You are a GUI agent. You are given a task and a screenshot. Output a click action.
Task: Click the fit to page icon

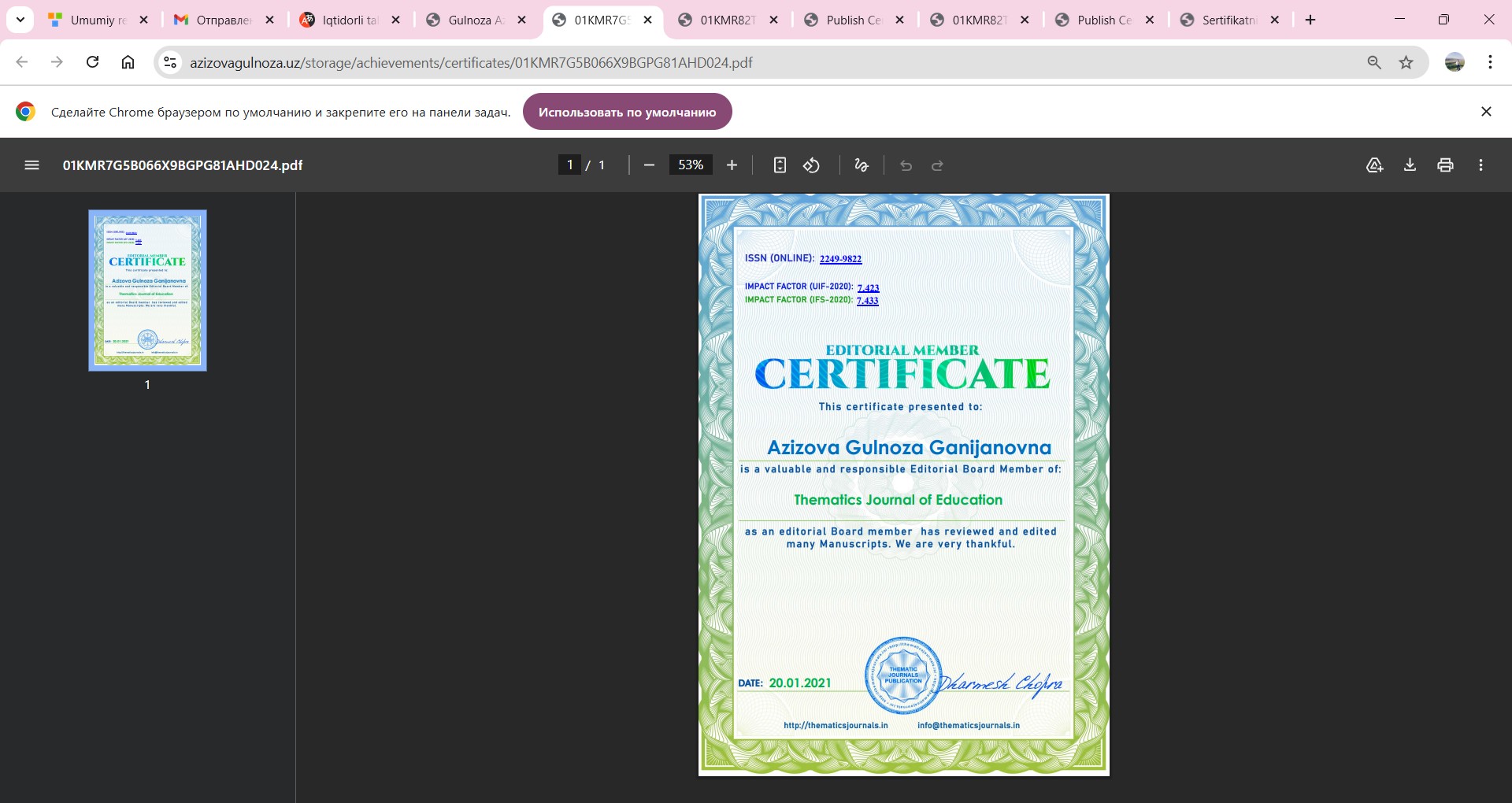click(x=780, y=165)
